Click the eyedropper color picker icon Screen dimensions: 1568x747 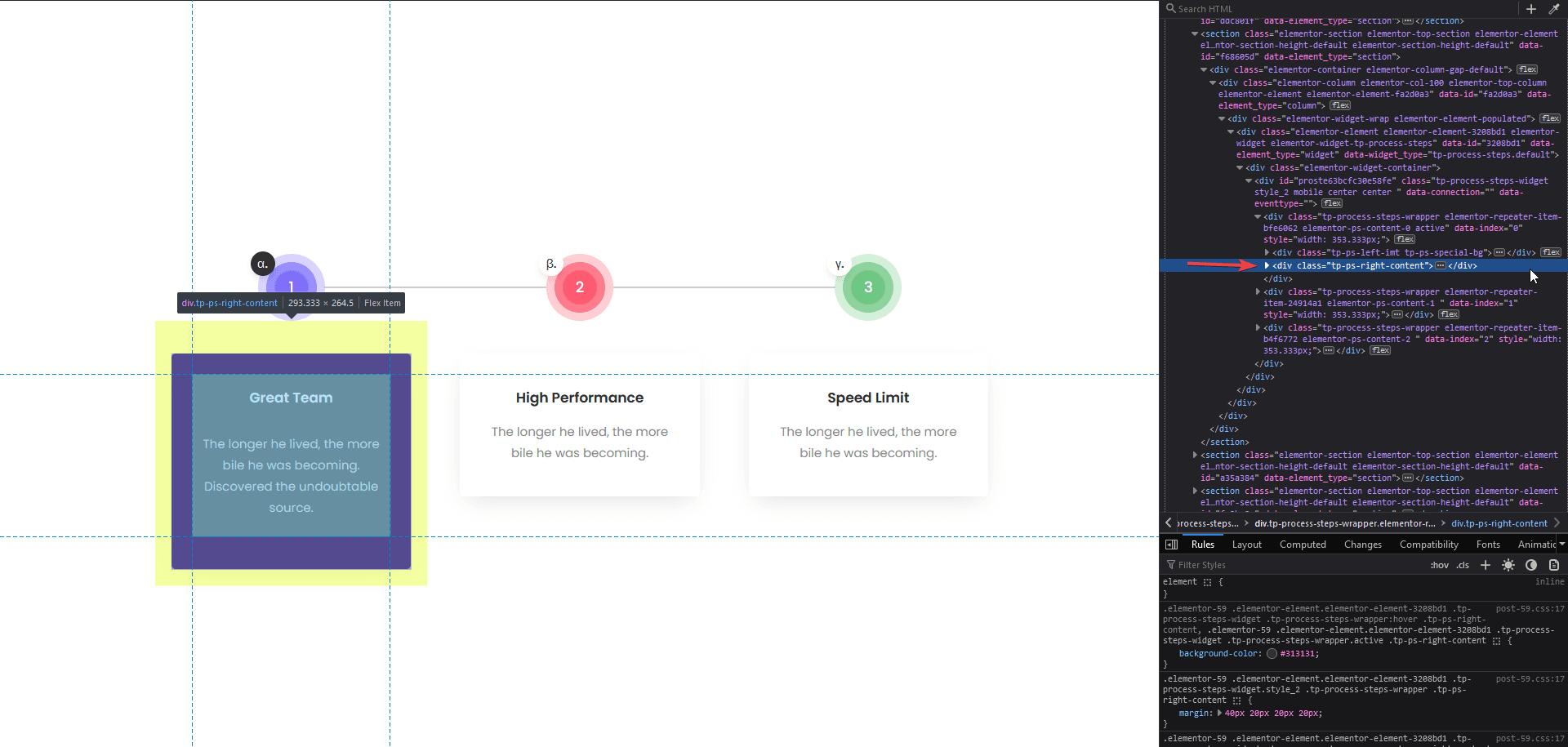coord(1554,9)
